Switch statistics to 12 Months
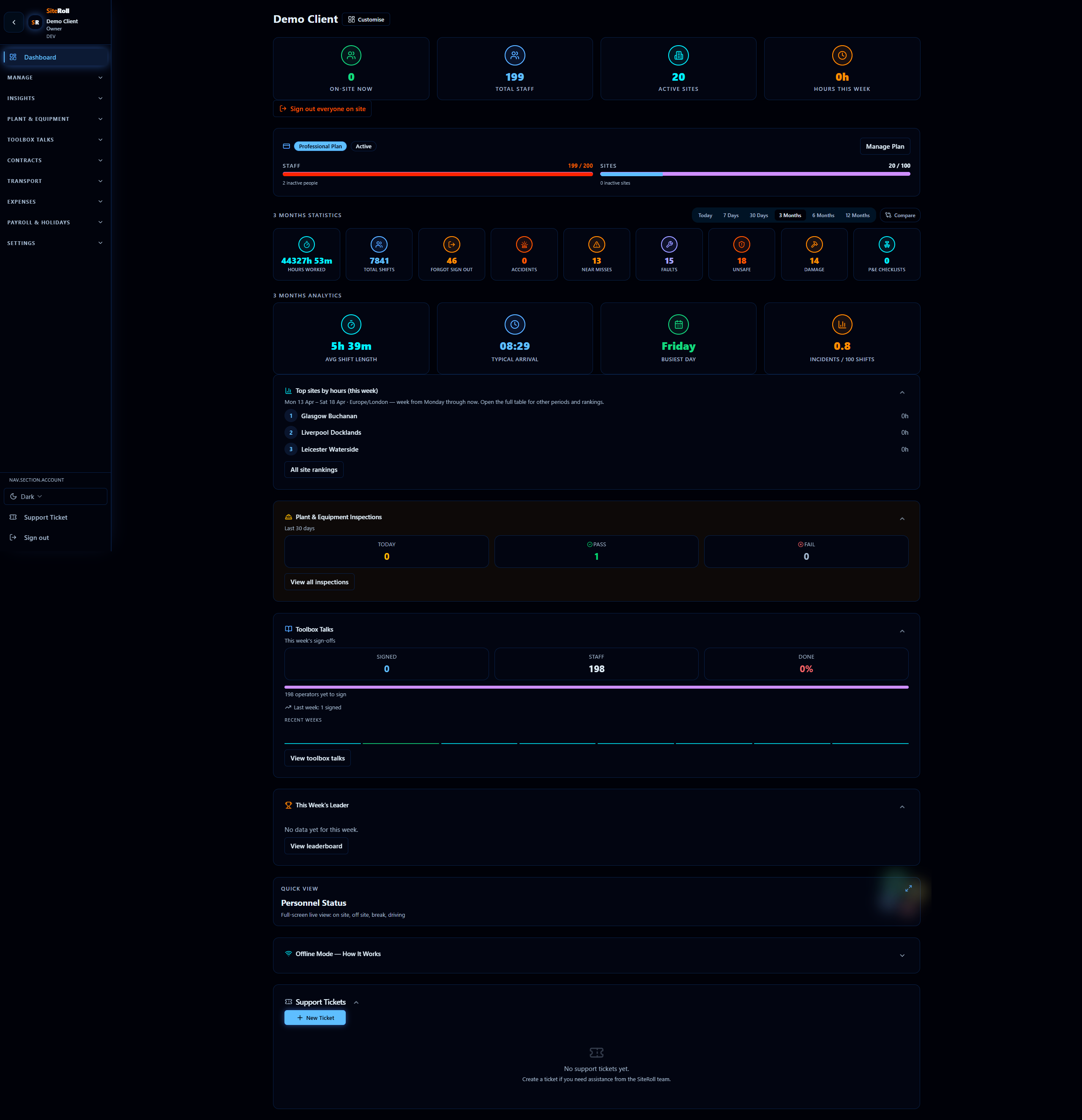The height and width of the screenshot is (1120, 1082). (x=858, y=215)
